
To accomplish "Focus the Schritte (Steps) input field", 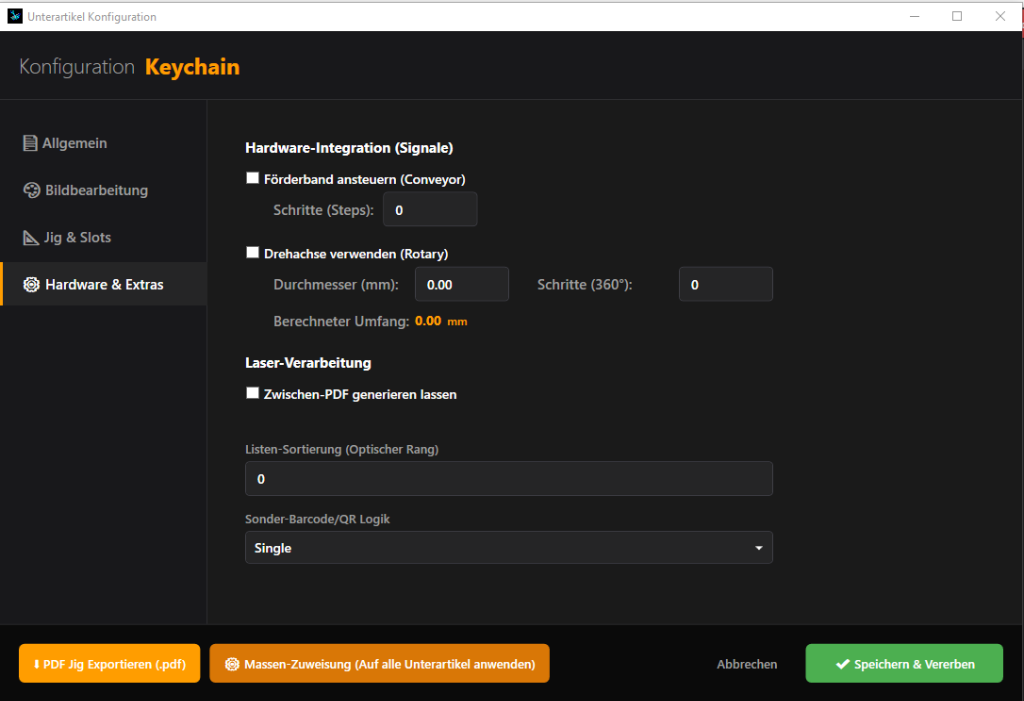I will click(x=430, y=210).
